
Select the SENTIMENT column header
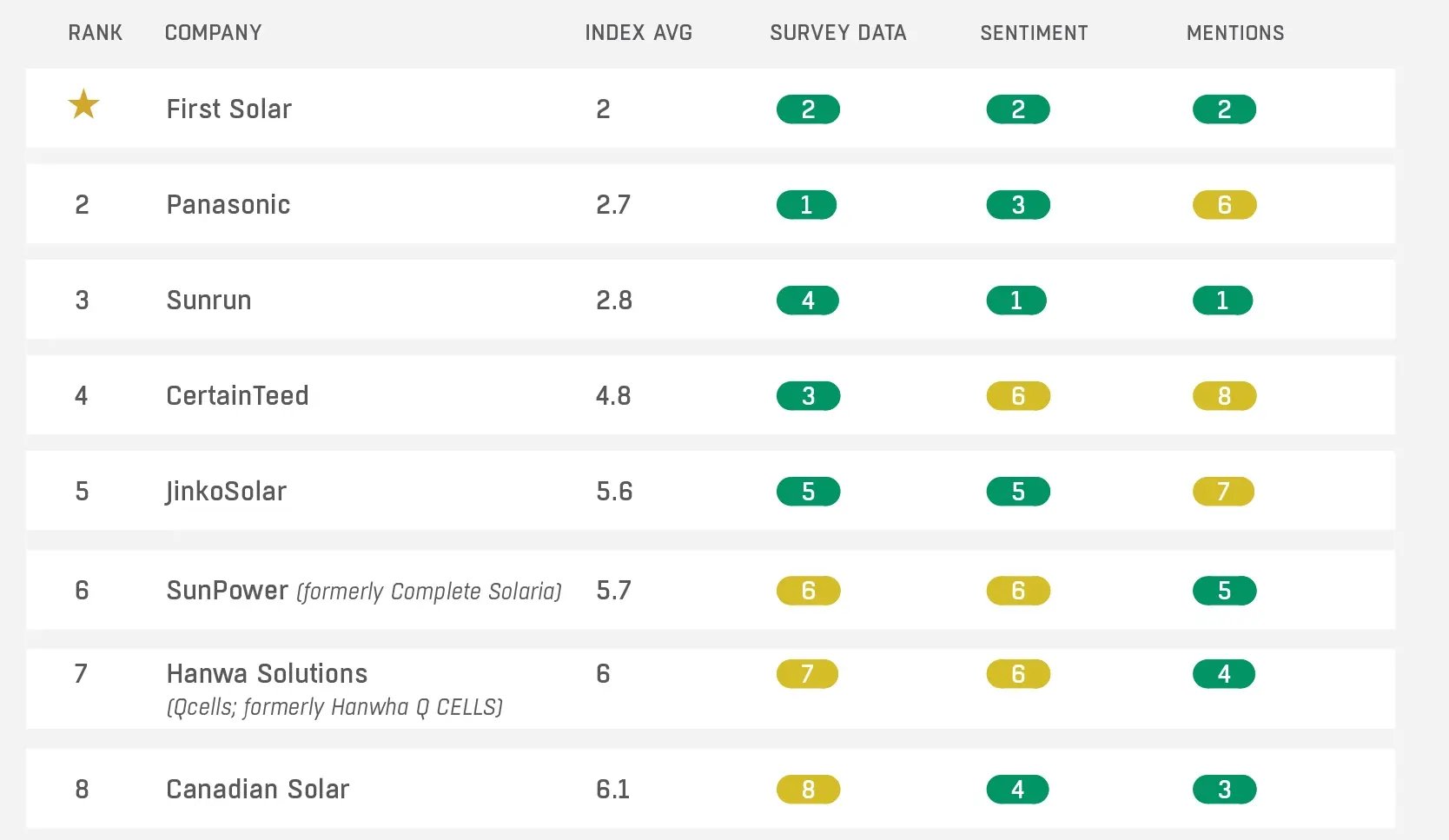click(x=1034, y=33)
